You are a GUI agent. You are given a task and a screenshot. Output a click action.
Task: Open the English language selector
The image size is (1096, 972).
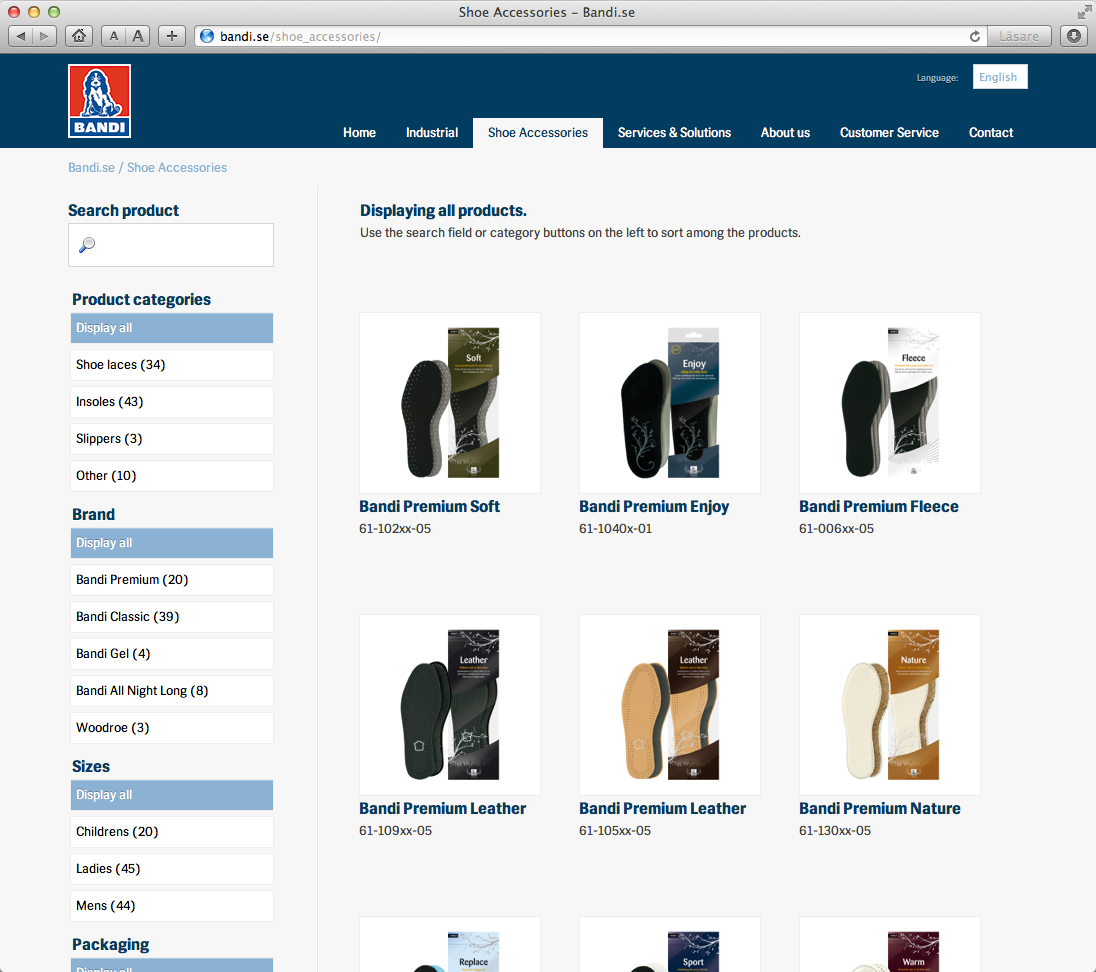click(999, 77)
